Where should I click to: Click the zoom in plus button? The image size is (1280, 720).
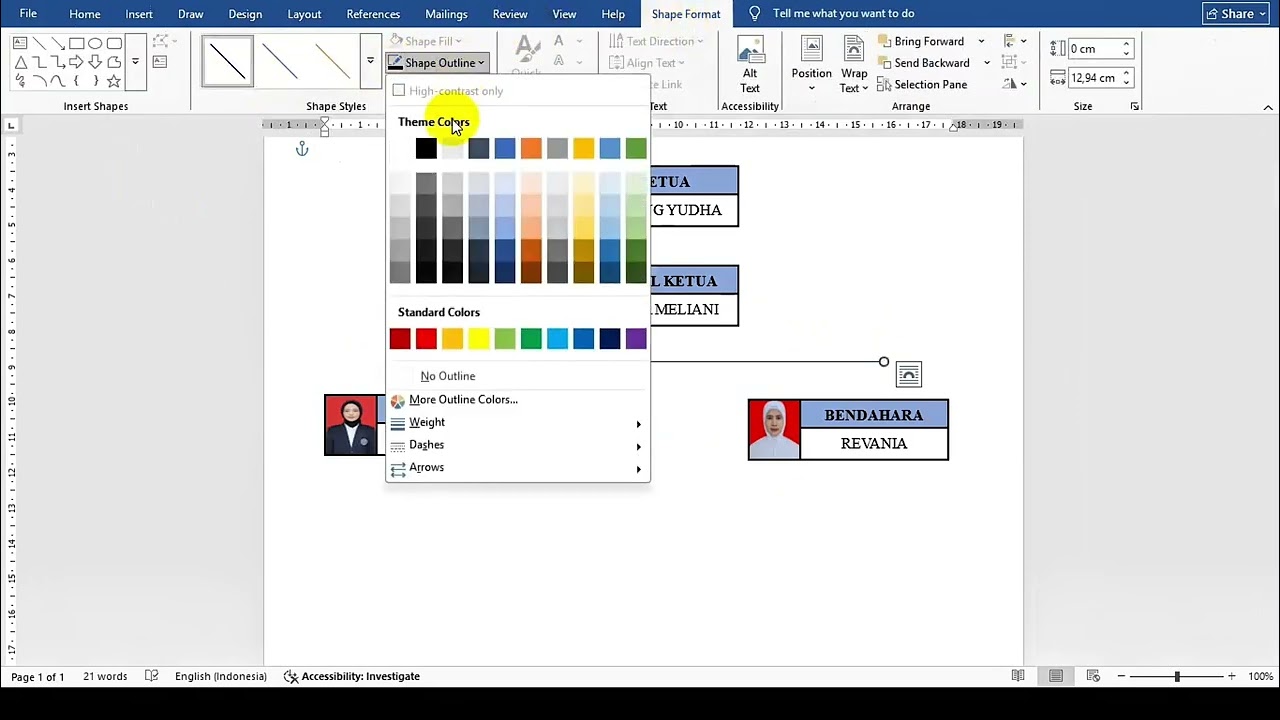point(1232,677)
